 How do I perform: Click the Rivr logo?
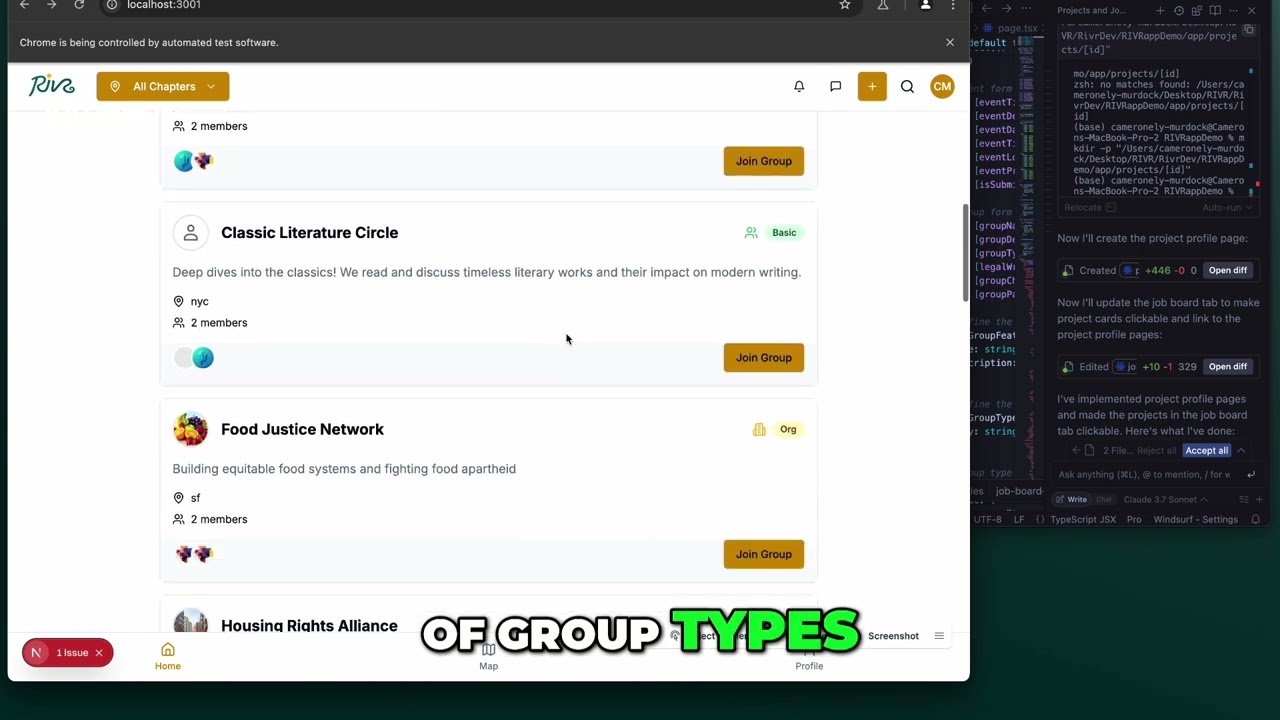[52, 86]
